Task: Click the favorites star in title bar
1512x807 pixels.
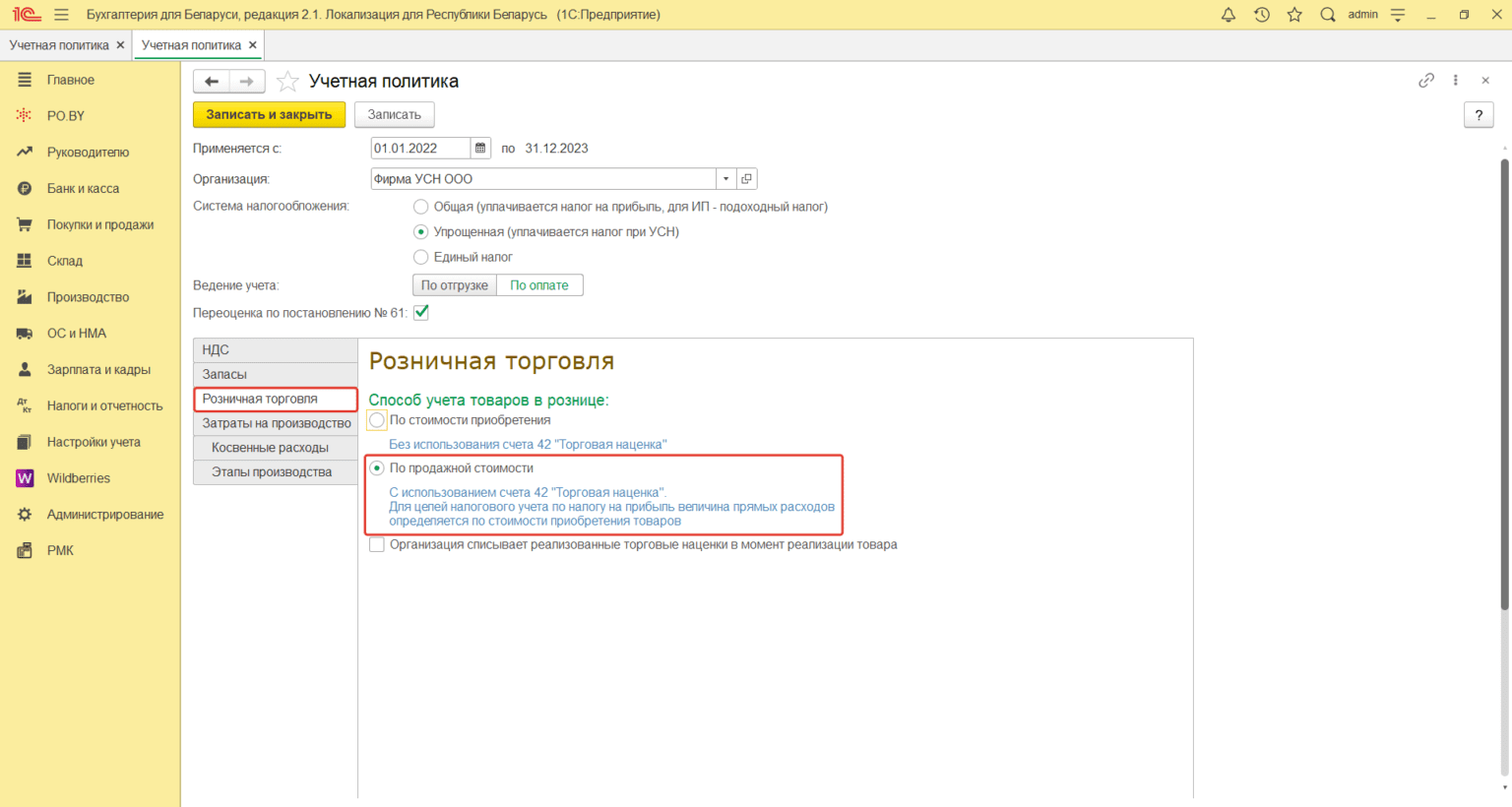Action: 1294,15
